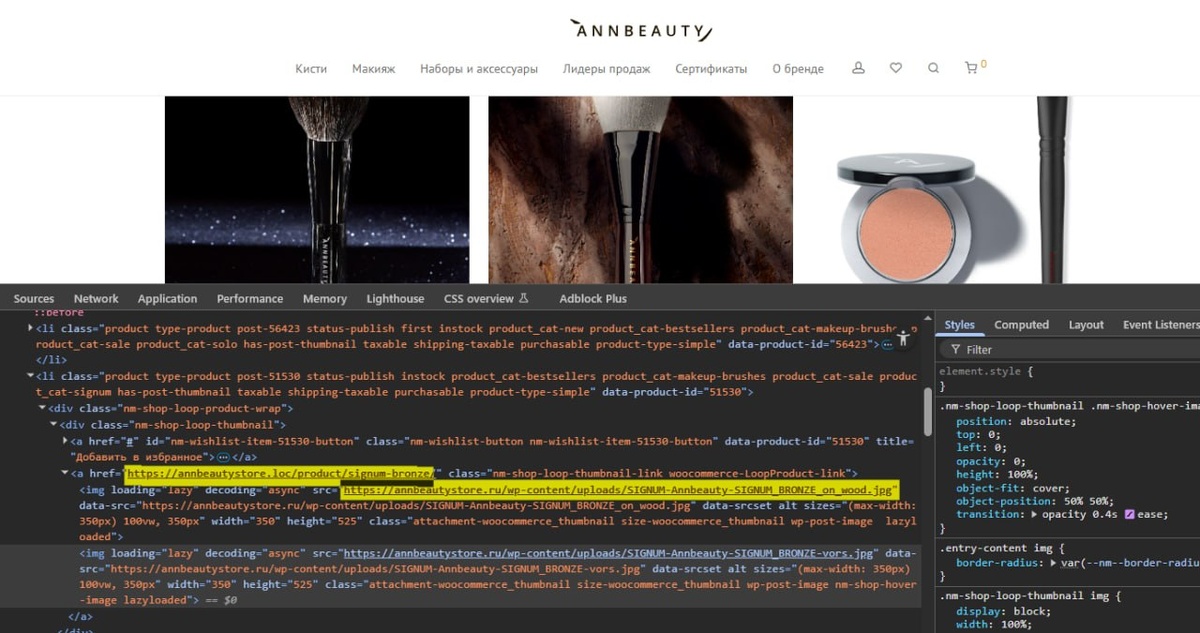This screenshot has width=1200, height=633.
Task: Switch to the Memory tab
Action: point(325,298)
